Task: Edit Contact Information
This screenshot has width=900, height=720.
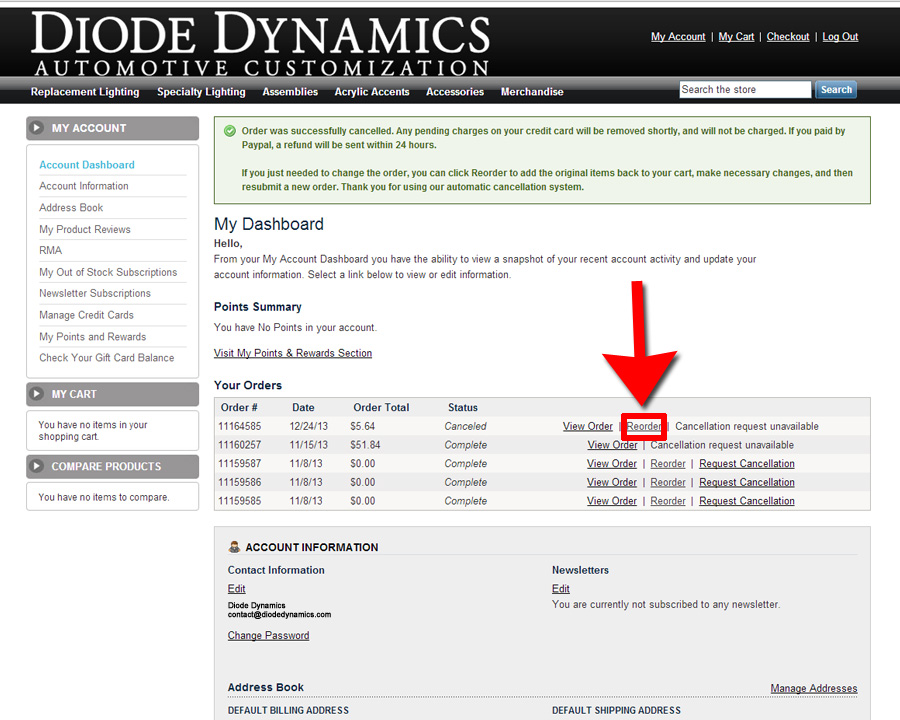Action: coord(236,589)
